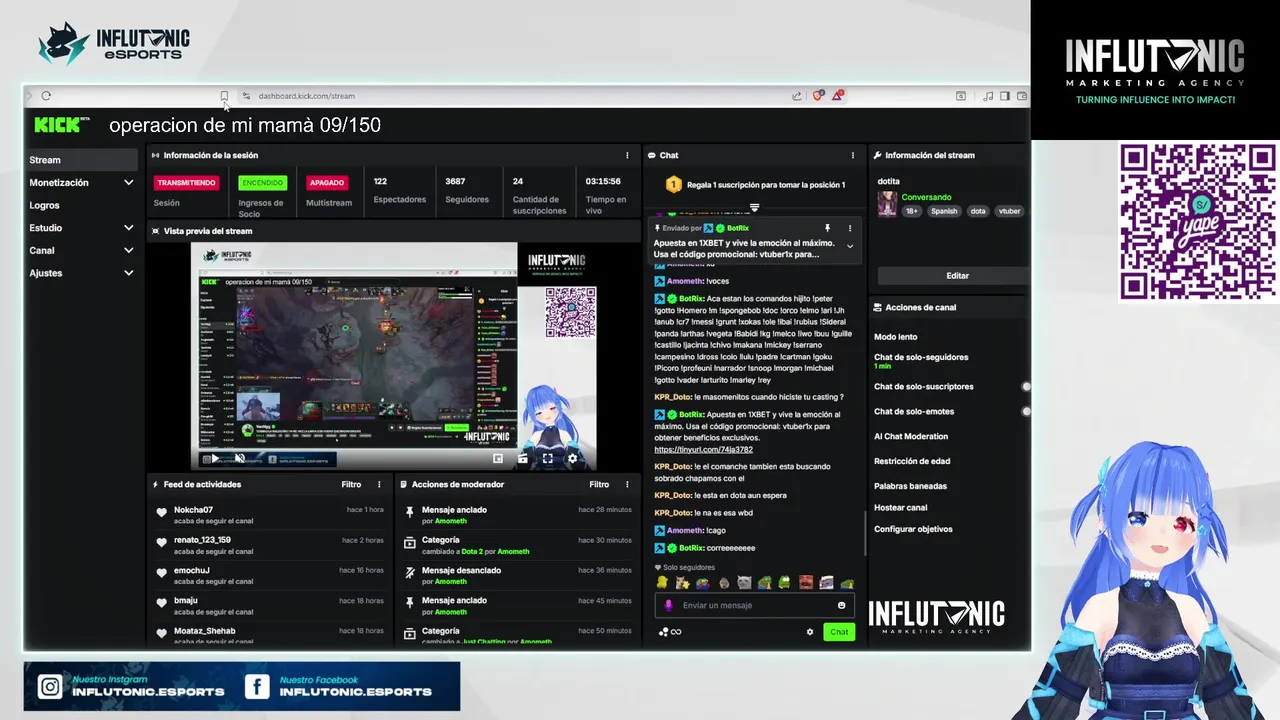The height and width of the screenshot is (720, 1280).
Task: Click the browser share icon
Action: pos(797,96)
